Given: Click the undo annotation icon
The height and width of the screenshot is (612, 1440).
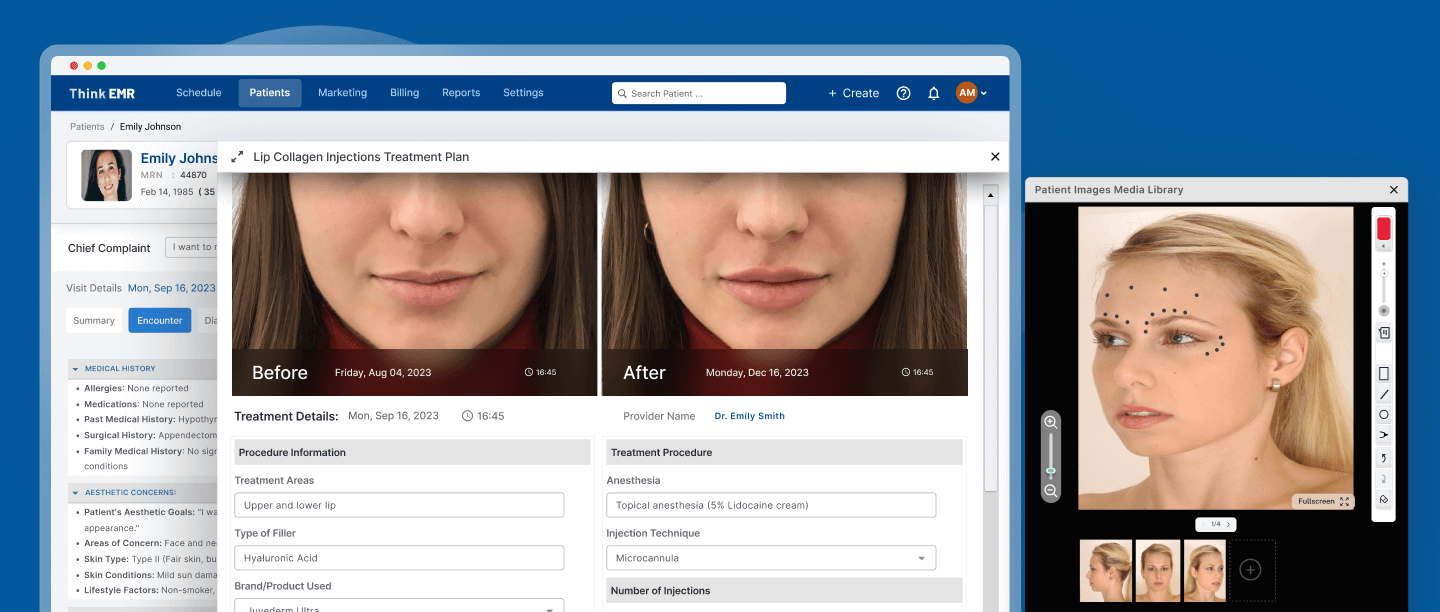Looking at the screenshot, I should [x=1384, y=458].
